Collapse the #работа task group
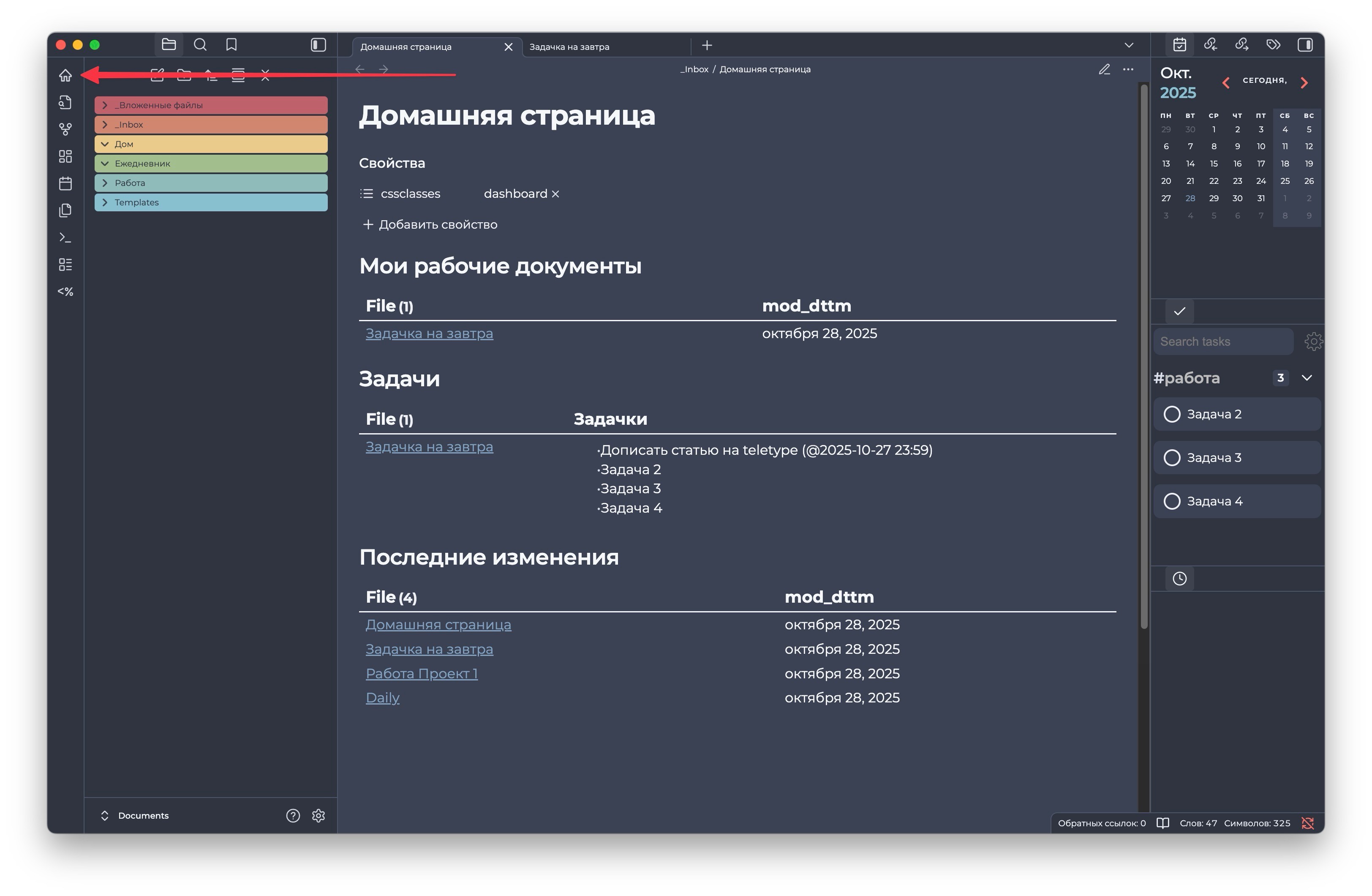1372x896 pixels. 1307,378
